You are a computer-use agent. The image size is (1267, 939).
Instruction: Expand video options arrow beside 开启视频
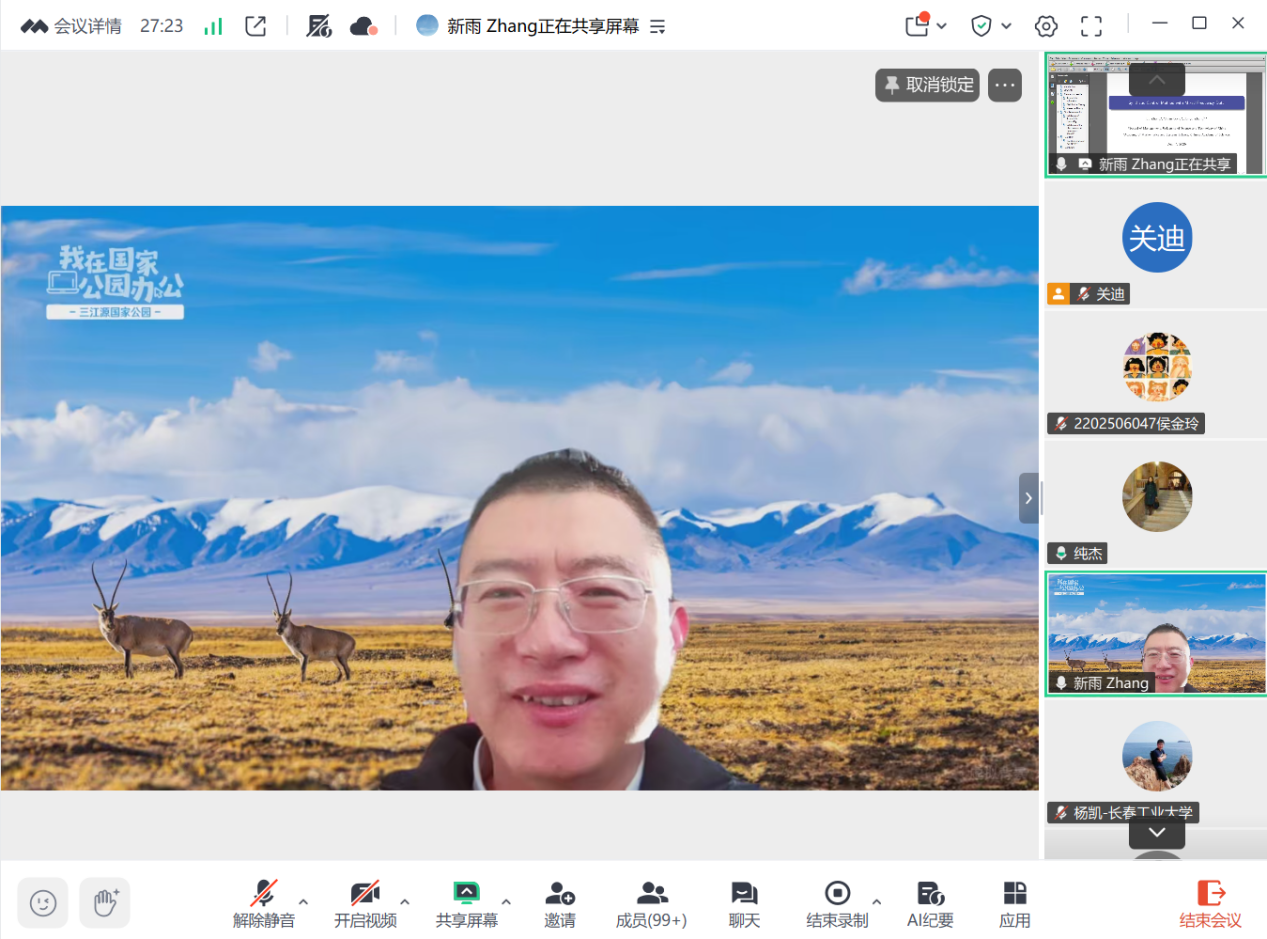pos(405,900)
